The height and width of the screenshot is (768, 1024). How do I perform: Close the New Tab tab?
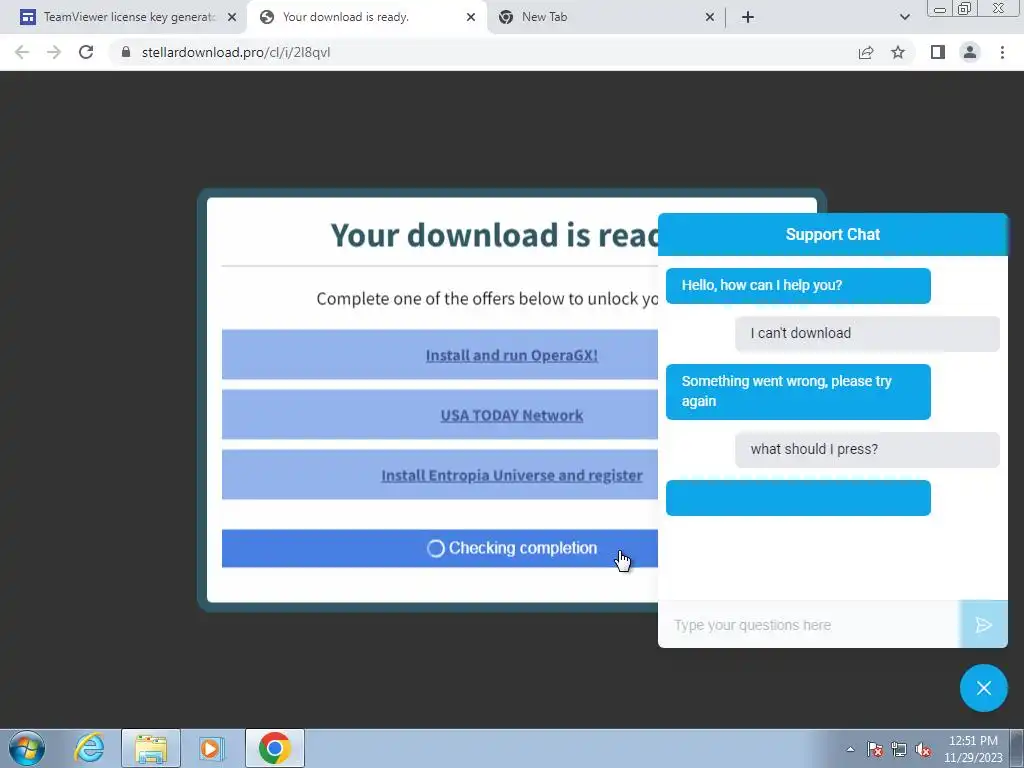point(710,17)
